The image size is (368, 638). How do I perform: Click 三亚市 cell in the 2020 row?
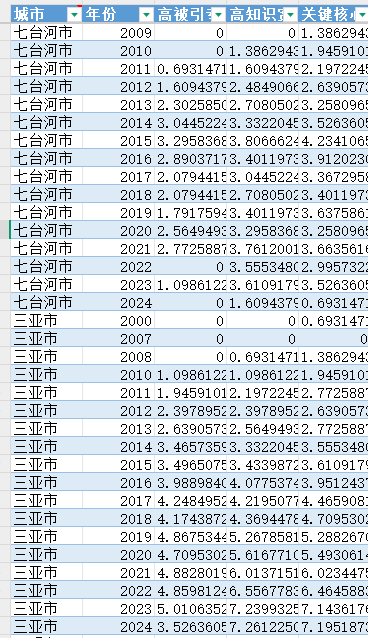point(46,553)
